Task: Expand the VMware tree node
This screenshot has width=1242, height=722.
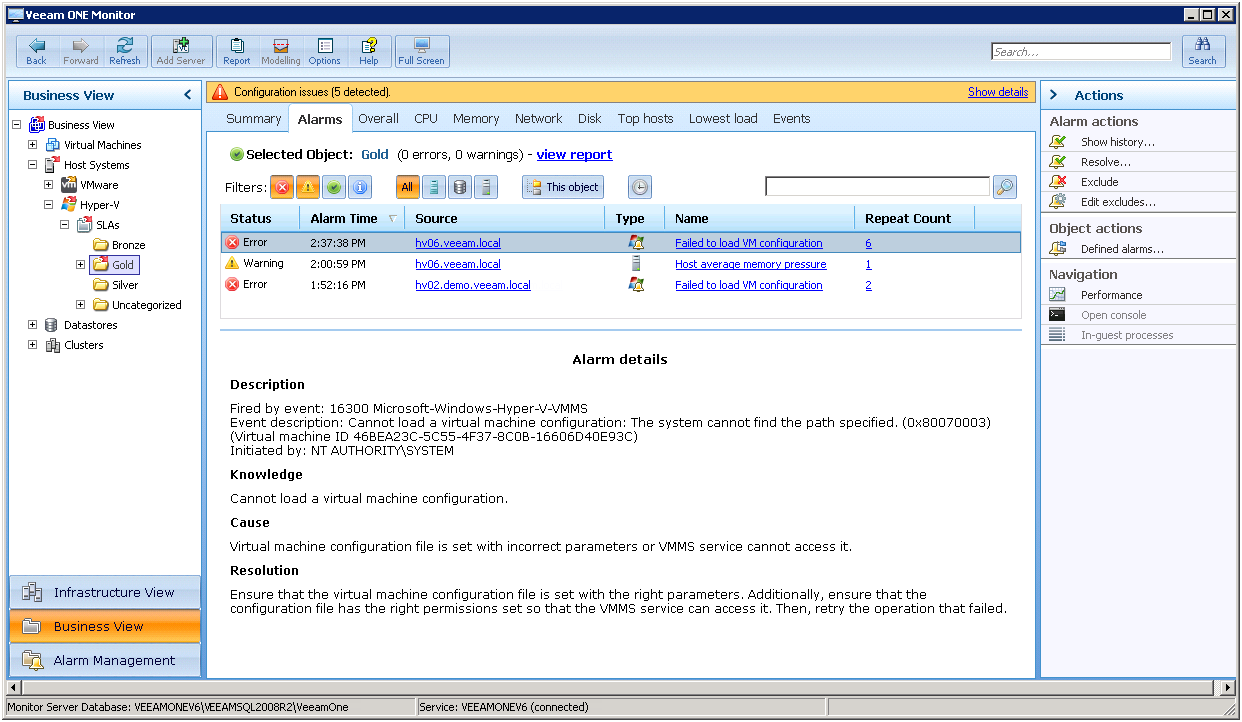Action: pyautogui.click(x=49, y=185)
